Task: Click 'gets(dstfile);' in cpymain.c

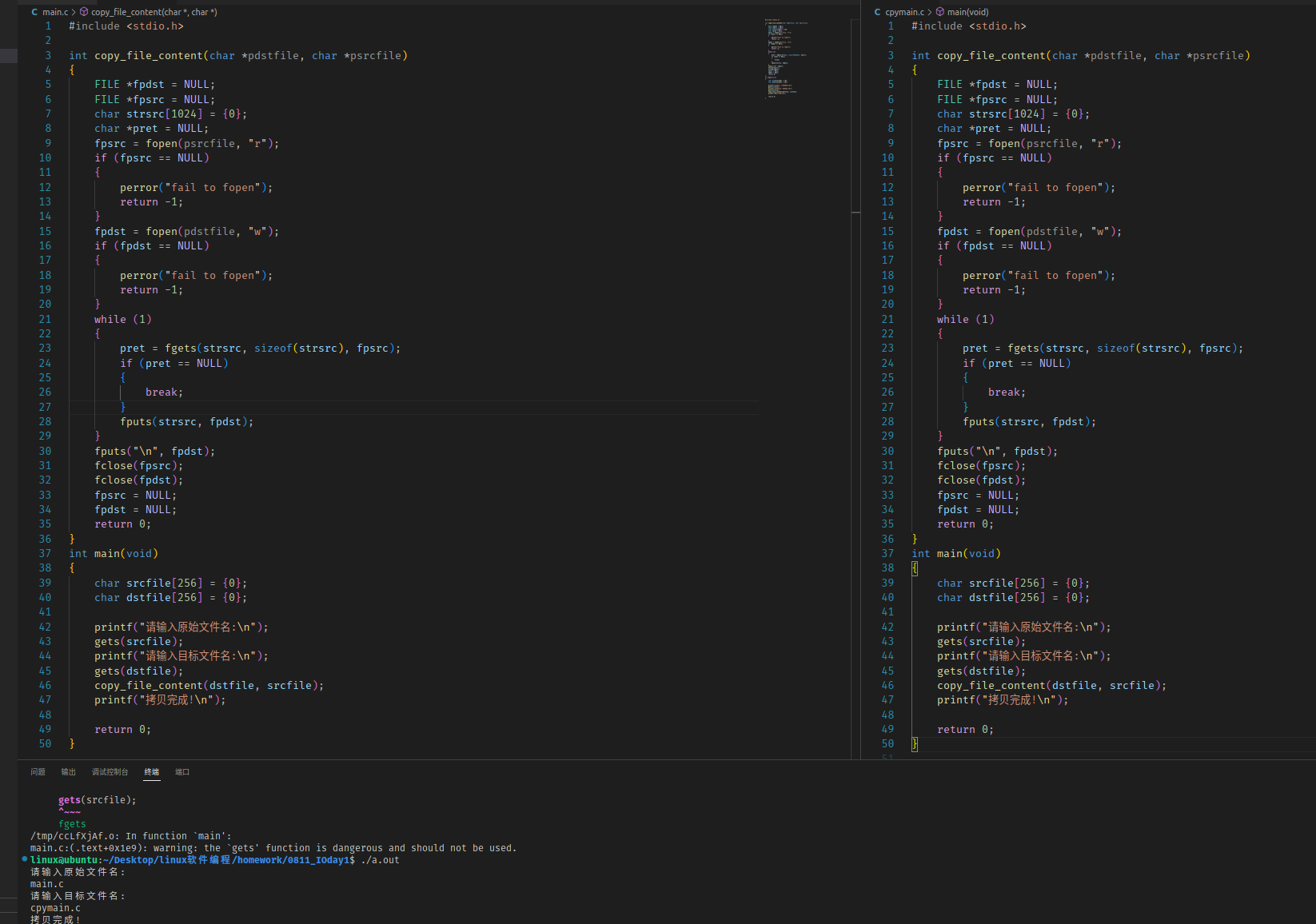Action: tap(982, 671)
